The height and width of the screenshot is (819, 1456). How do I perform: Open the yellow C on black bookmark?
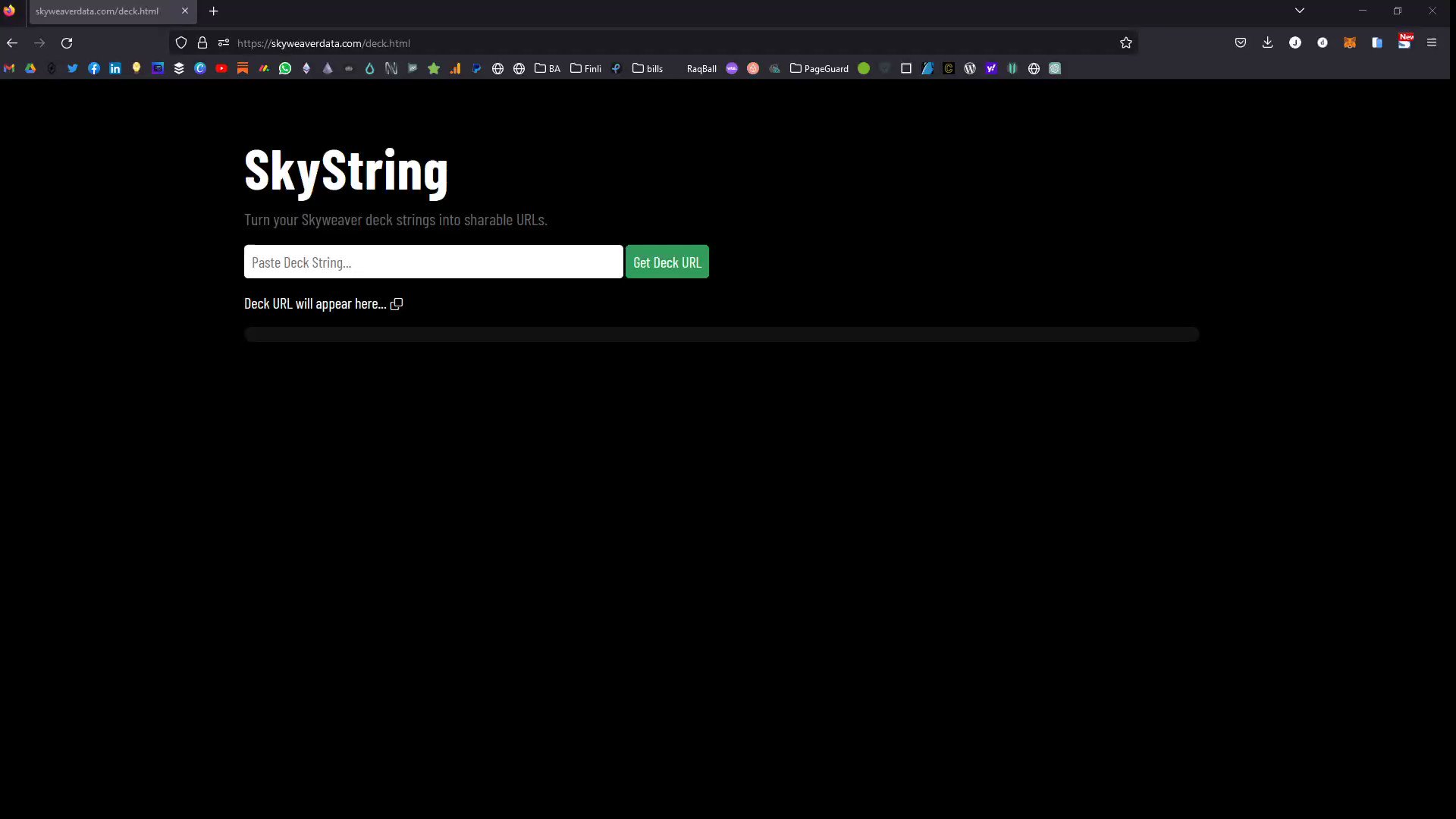[x=949, y=68]
